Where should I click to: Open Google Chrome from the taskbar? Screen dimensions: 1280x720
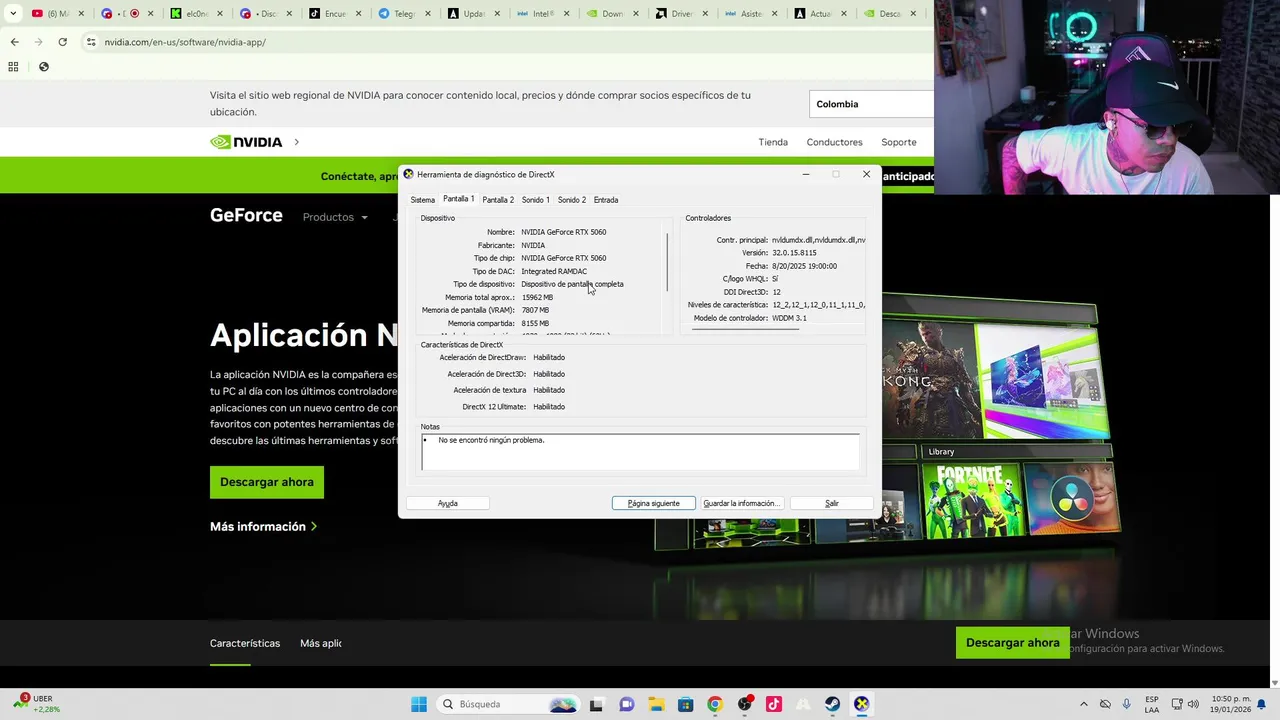click(714, 704)
